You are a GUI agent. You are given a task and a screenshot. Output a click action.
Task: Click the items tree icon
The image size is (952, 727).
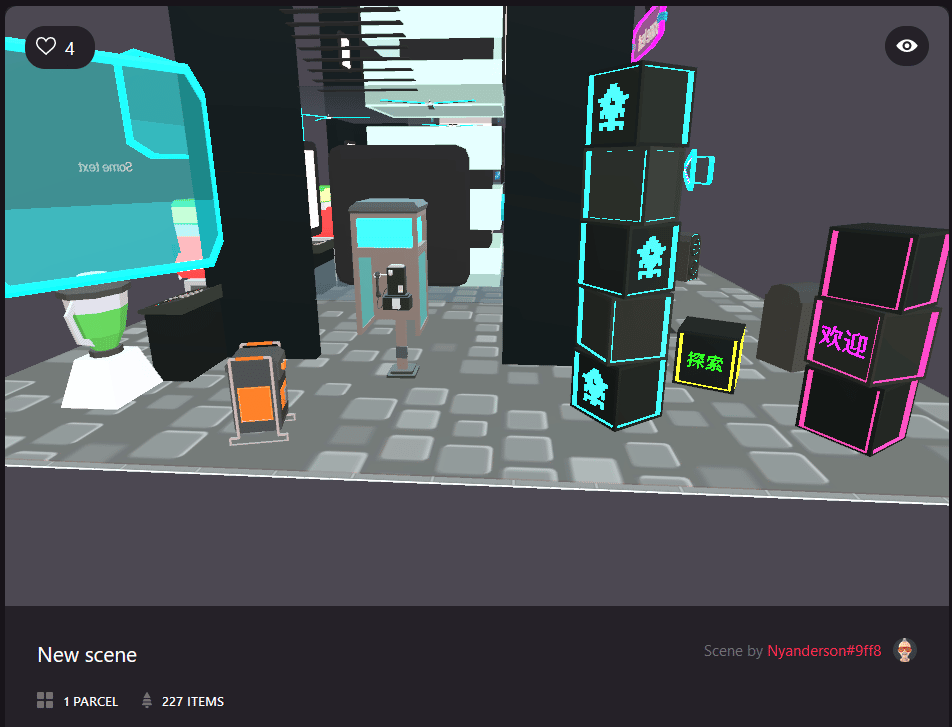(x=147, y=701)
